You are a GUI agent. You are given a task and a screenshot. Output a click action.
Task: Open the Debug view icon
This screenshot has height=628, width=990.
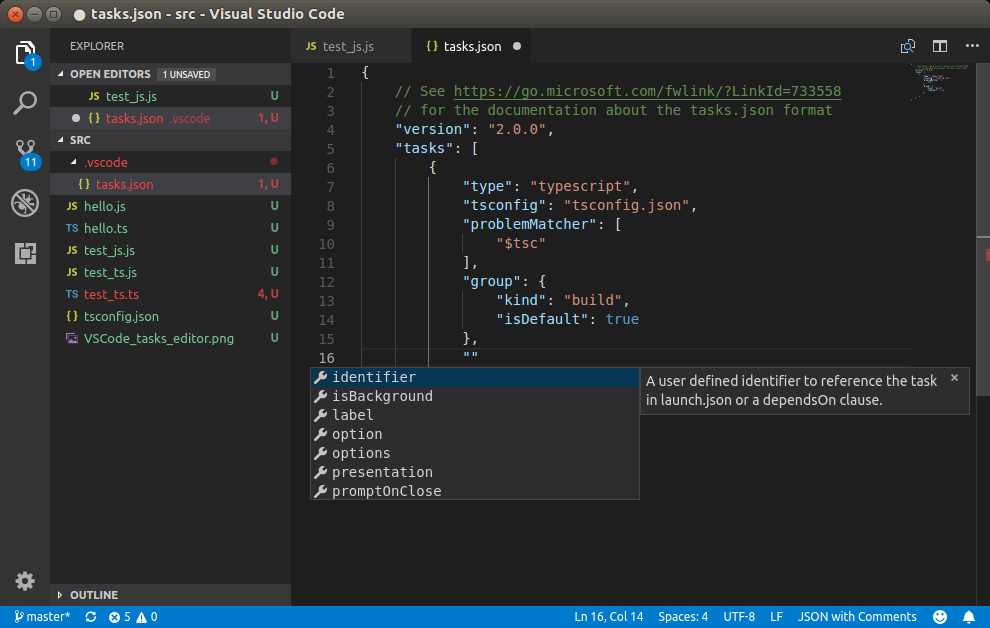pos(25,203)
